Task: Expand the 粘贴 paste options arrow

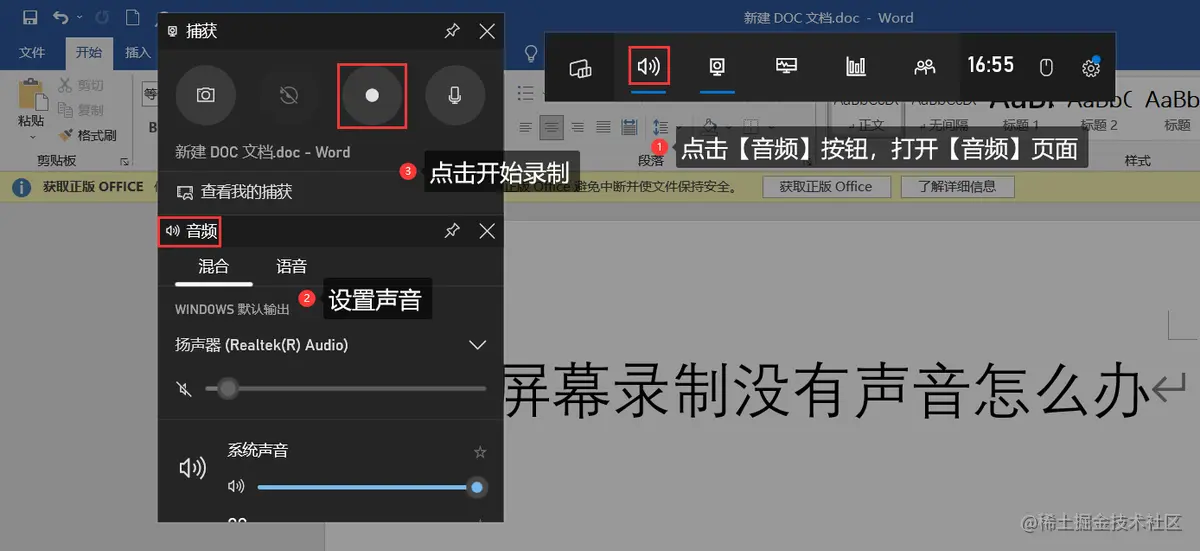Action: pos(31,135)
